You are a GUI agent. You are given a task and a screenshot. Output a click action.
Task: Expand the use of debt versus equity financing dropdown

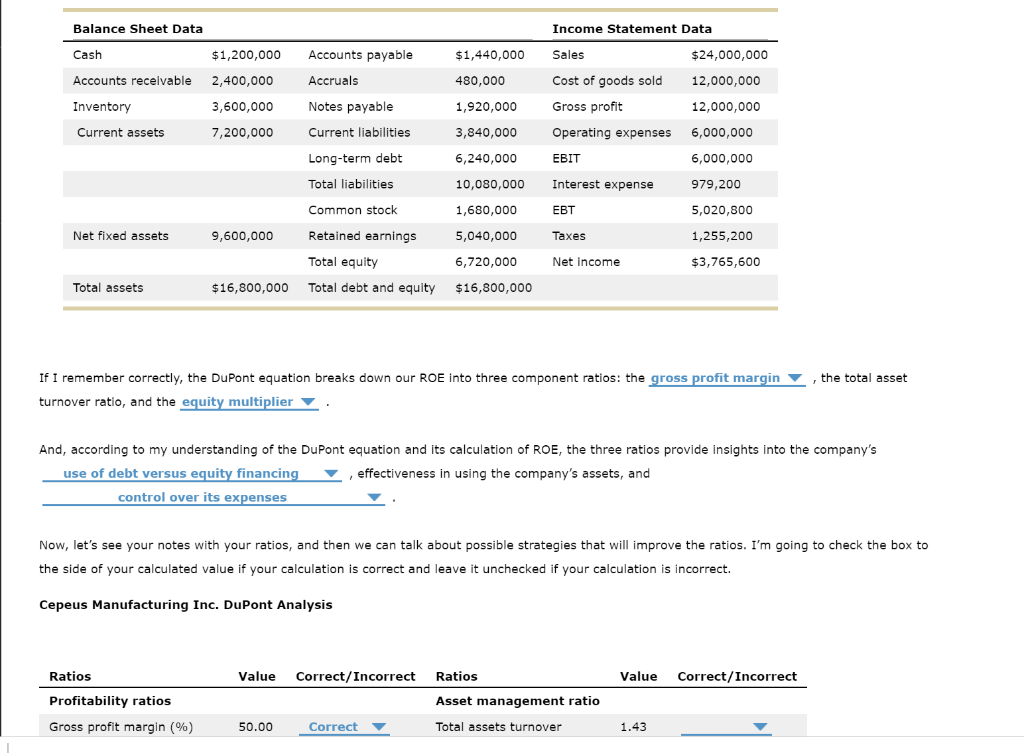330,474
